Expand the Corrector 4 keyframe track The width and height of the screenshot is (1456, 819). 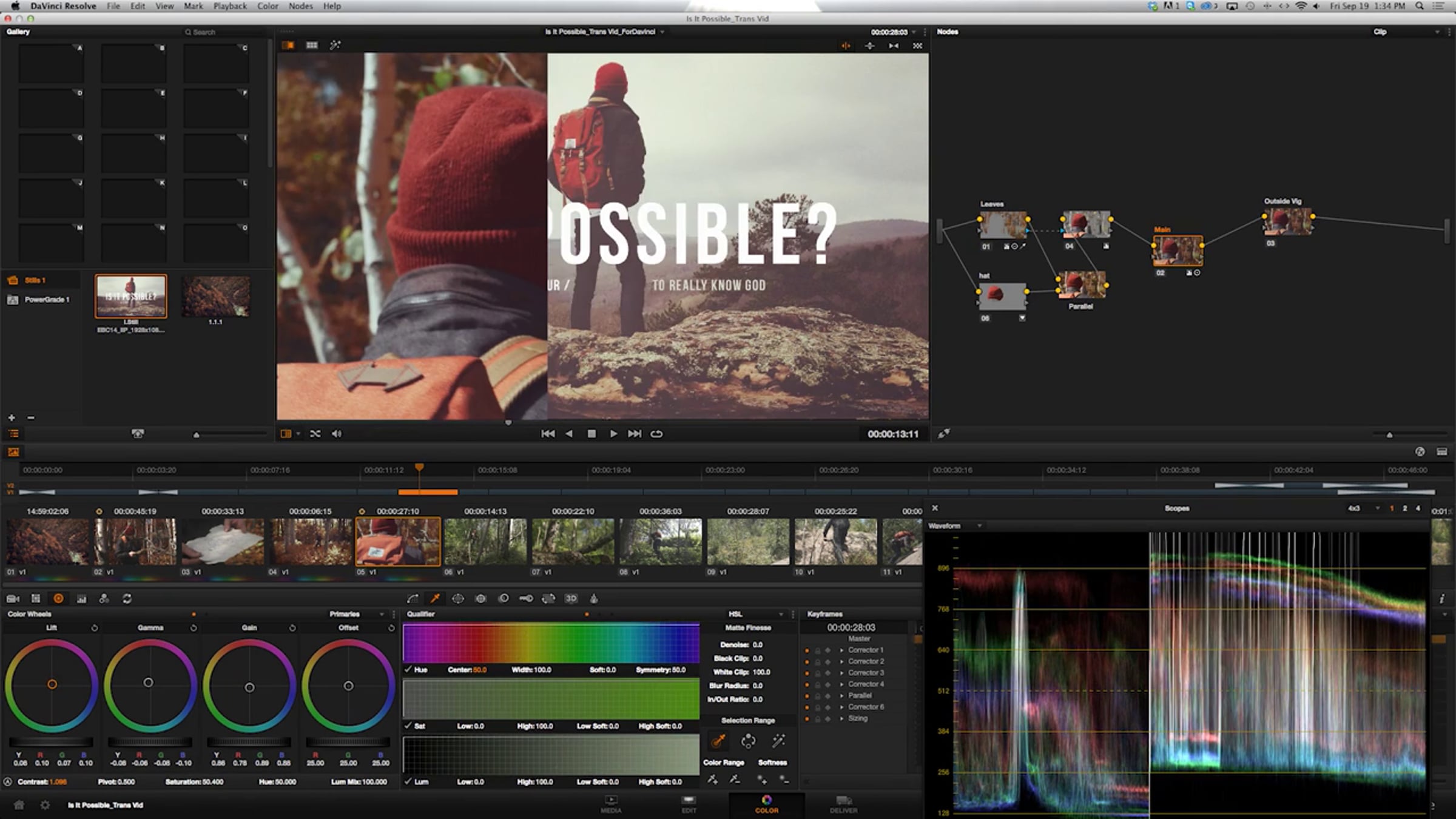(x=841, y=684)
